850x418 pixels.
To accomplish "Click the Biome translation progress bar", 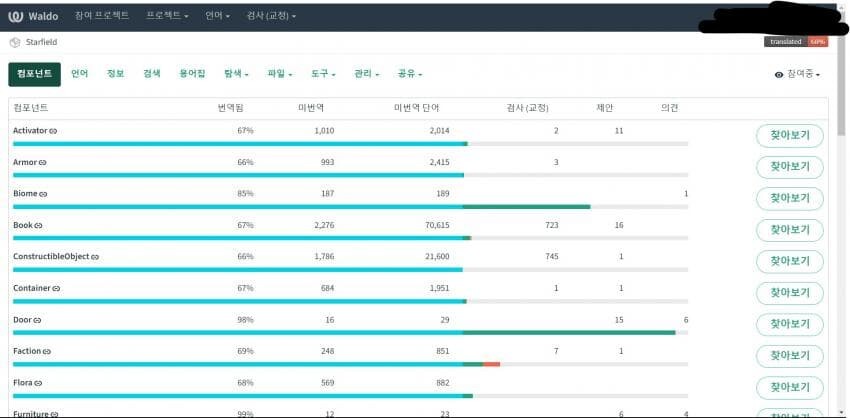I will pyautogui.click(x=350, y=207).
